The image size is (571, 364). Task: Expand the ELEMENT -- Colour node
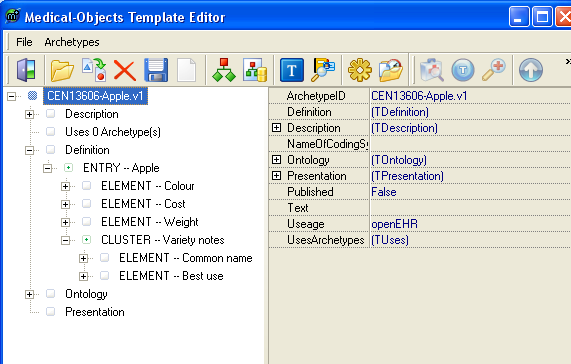click(x=66, y=186)
